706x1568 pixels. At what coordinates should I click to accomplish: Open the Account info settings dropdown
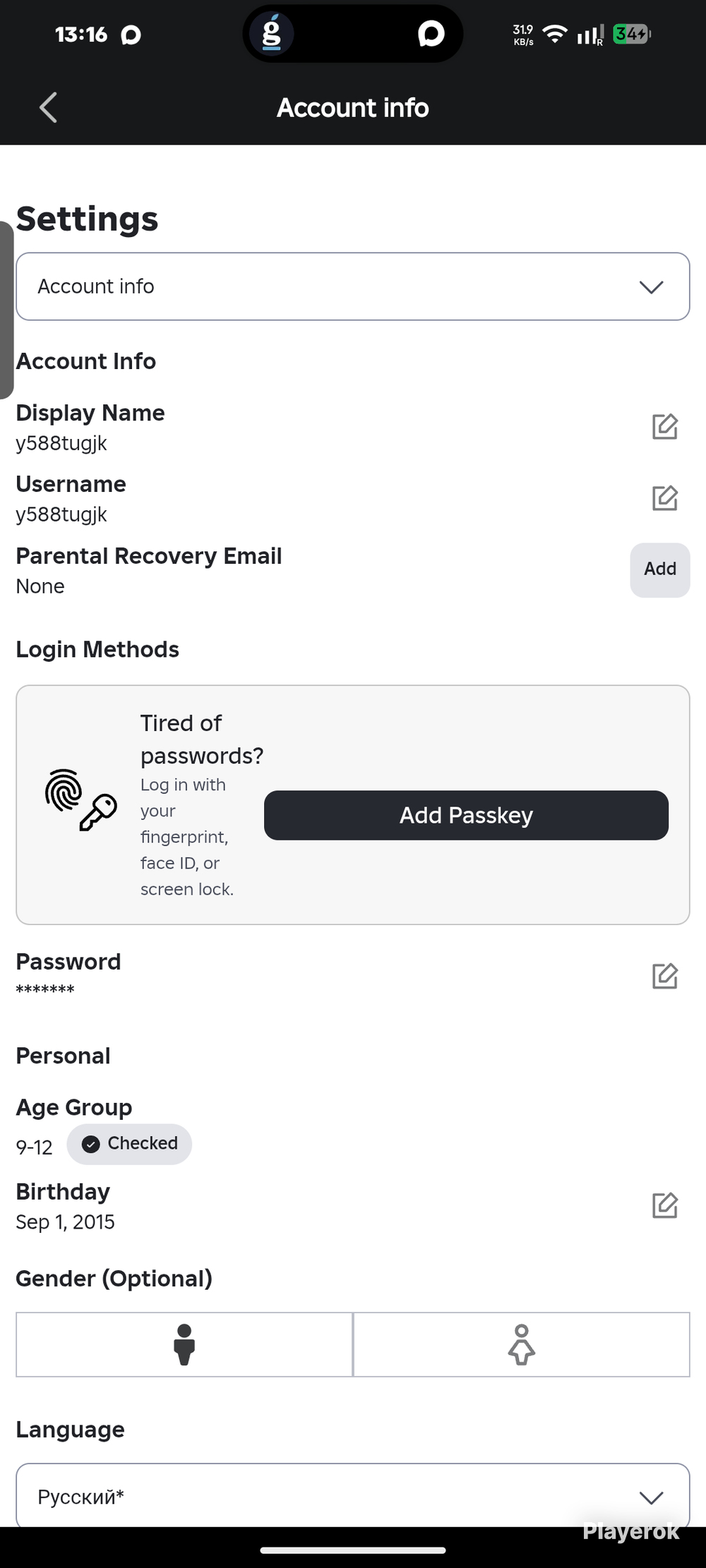pos(352,287)
